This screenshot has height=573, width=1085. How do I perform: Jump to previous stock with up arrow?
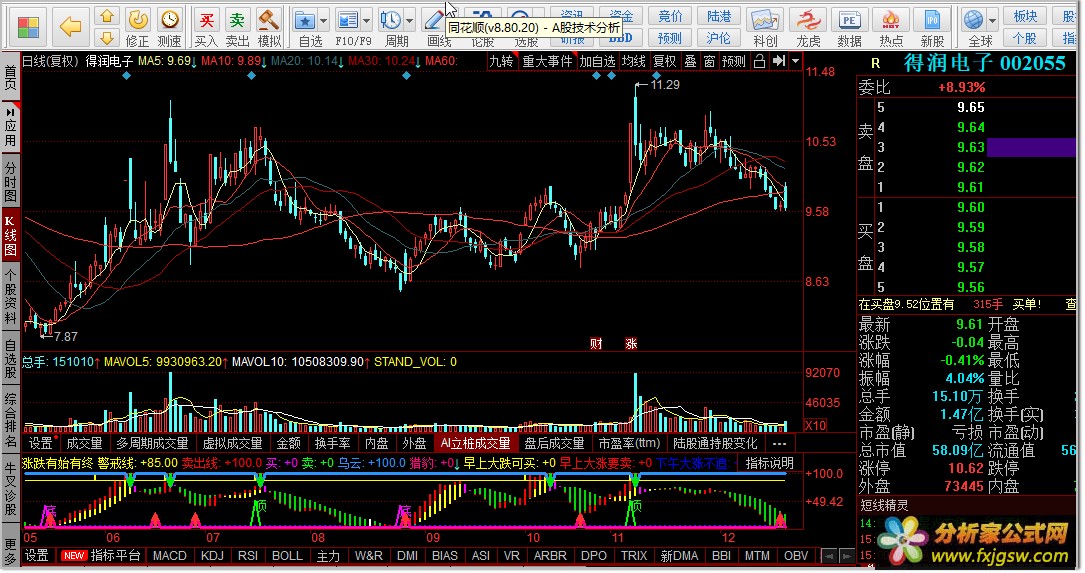(107, 17)
